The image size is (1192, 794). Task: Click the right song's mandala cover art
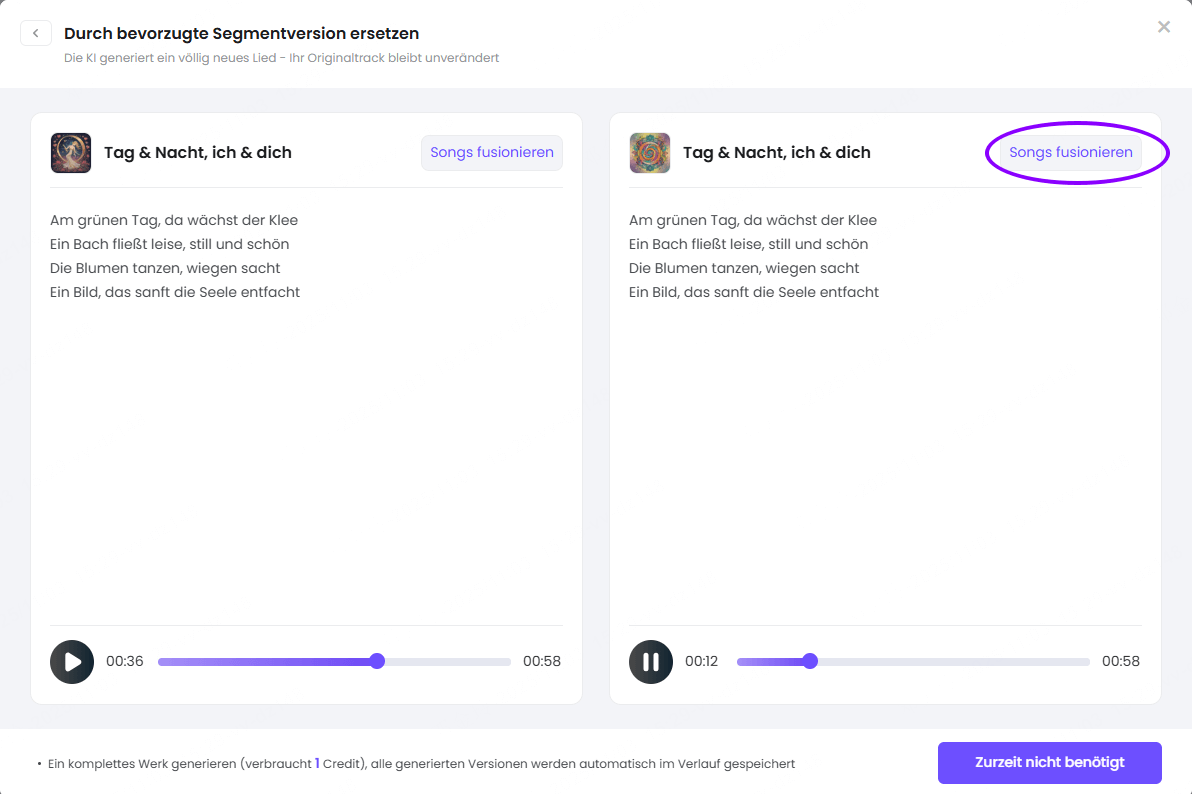click(x=650, y=153)
